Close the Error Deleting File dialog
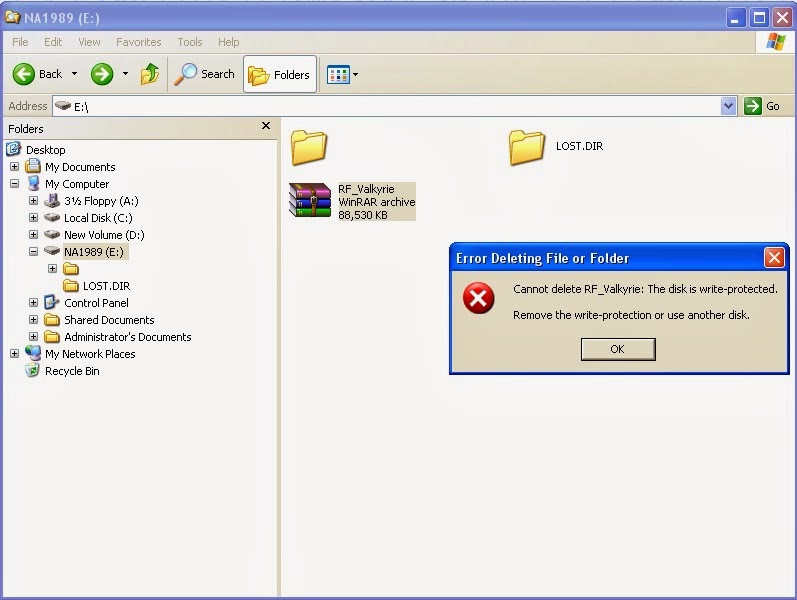Screen dimensions: 797x600 click(774, 258)
